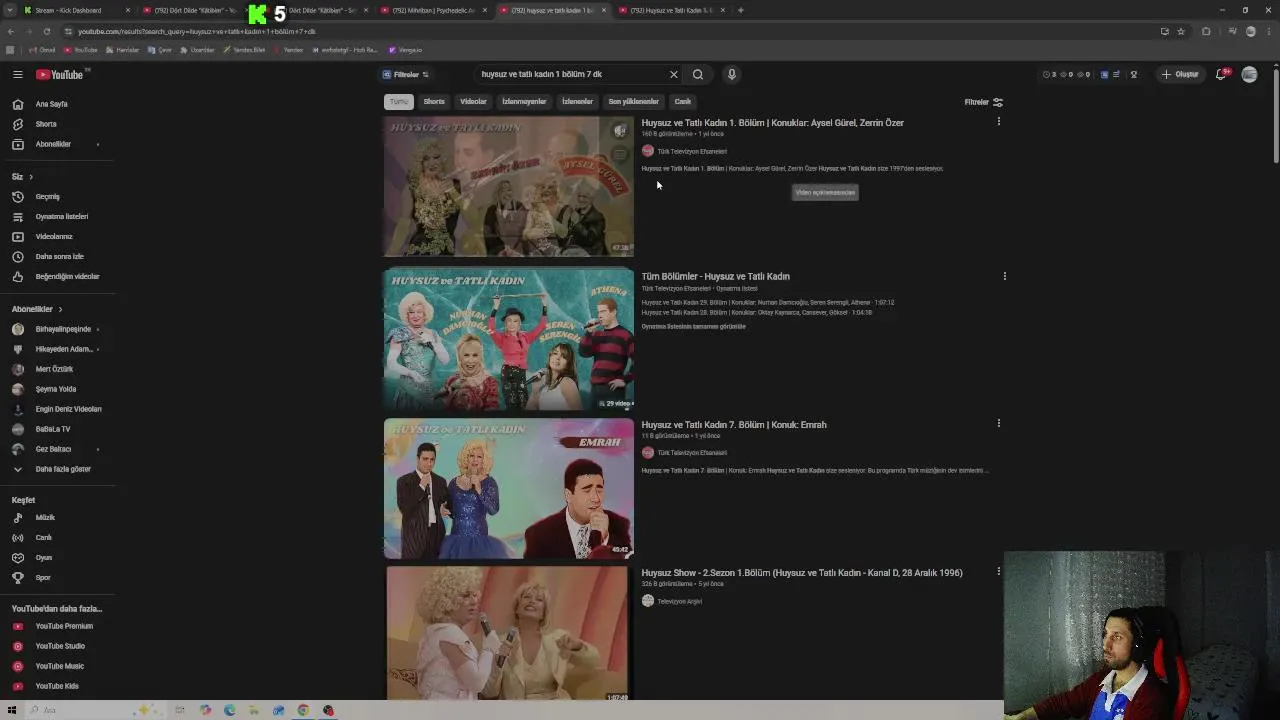Open Daha sonra izle list
The image size is (1280, 720).
[x=58, y=256]
